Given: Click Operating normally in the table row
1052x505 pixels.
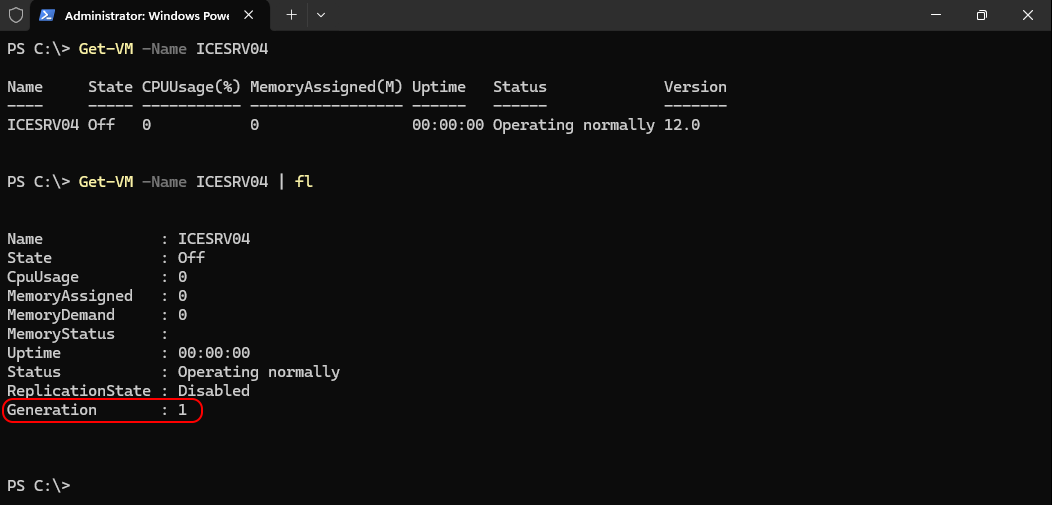Looking at the screenshot, I should 574,125.
